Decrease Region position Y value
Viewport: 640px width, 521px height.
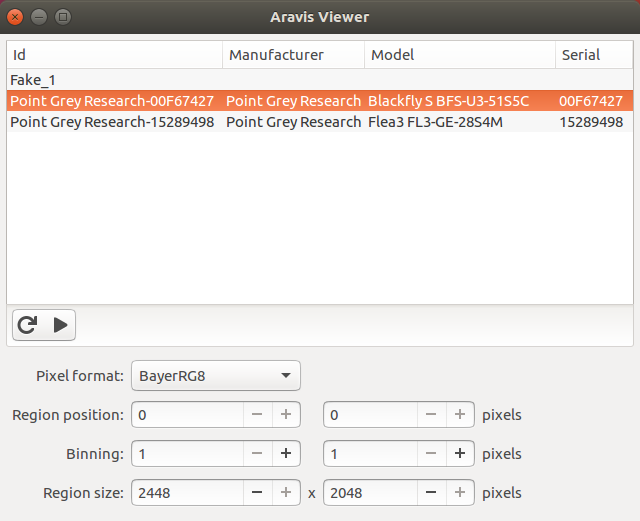pyautogui.click(x=431, y=415)
